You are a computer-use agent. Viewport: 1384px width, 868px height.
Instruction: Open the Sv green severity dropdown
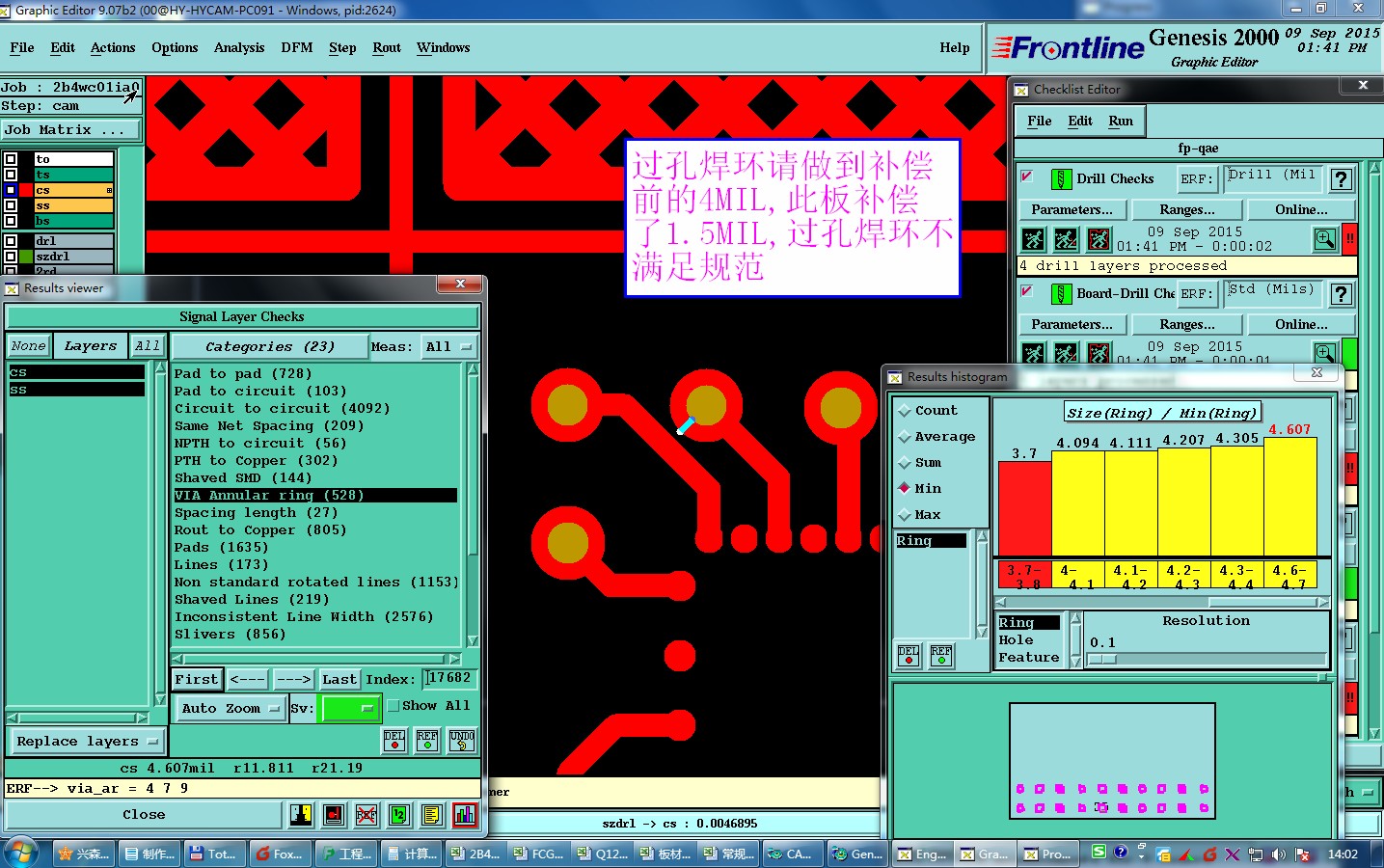click(350, 709)
